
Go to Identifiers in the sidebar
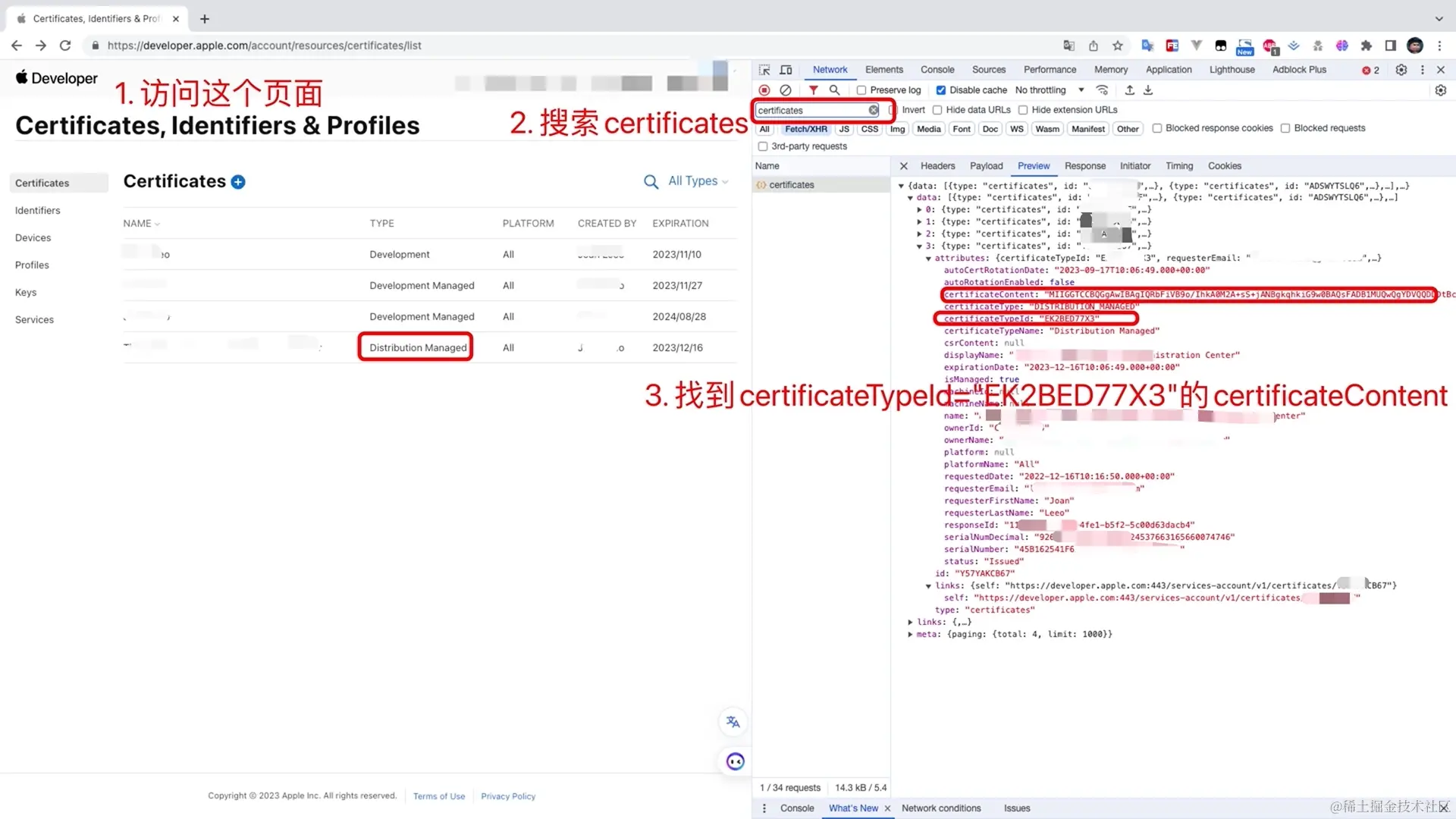[x=38, y=211]
